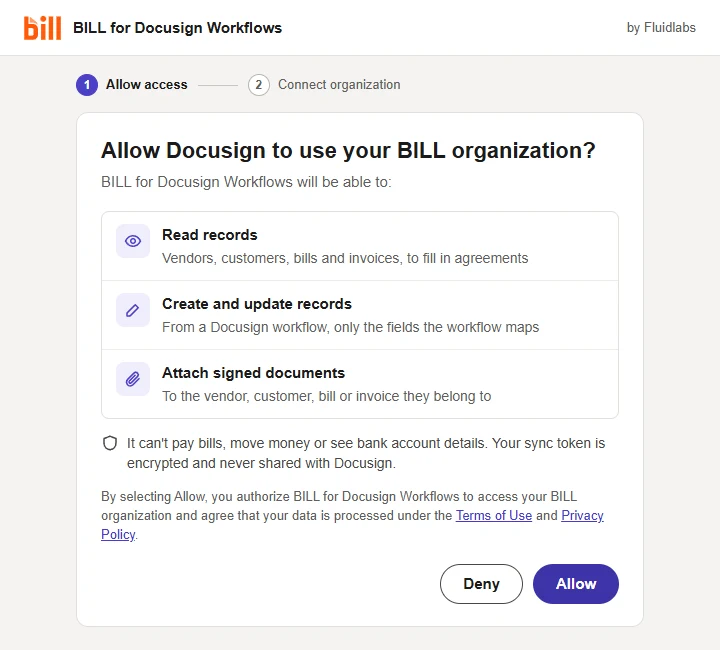Click the 'Read records' permission title

point(209,235)
